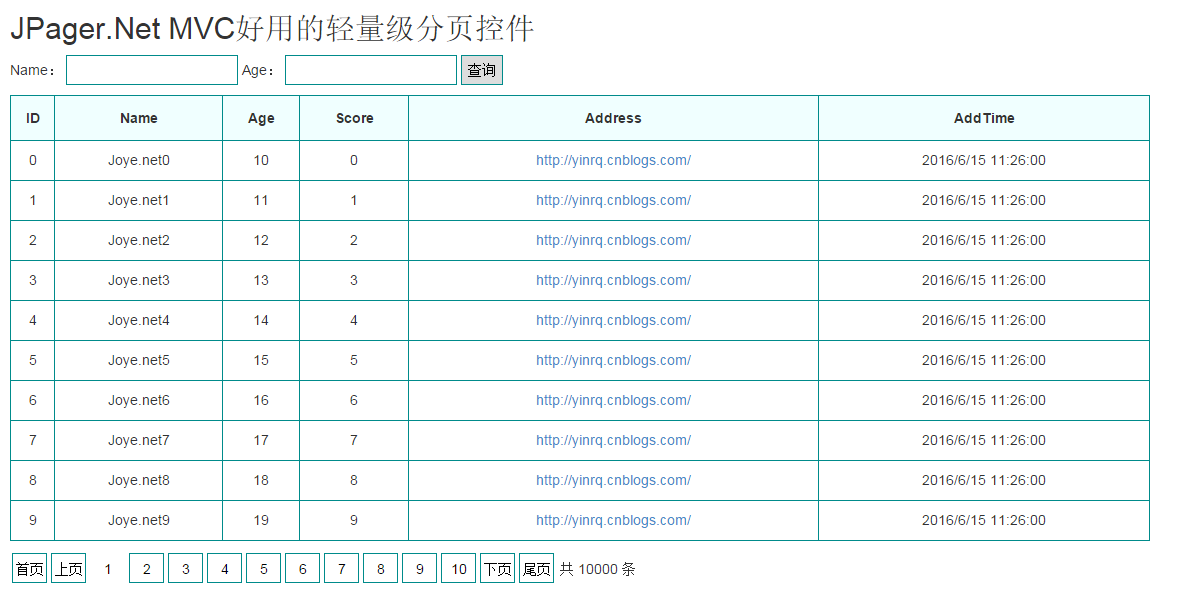1181x598 pixels.
Task: Click the Address column header
Action: (613, 118)
